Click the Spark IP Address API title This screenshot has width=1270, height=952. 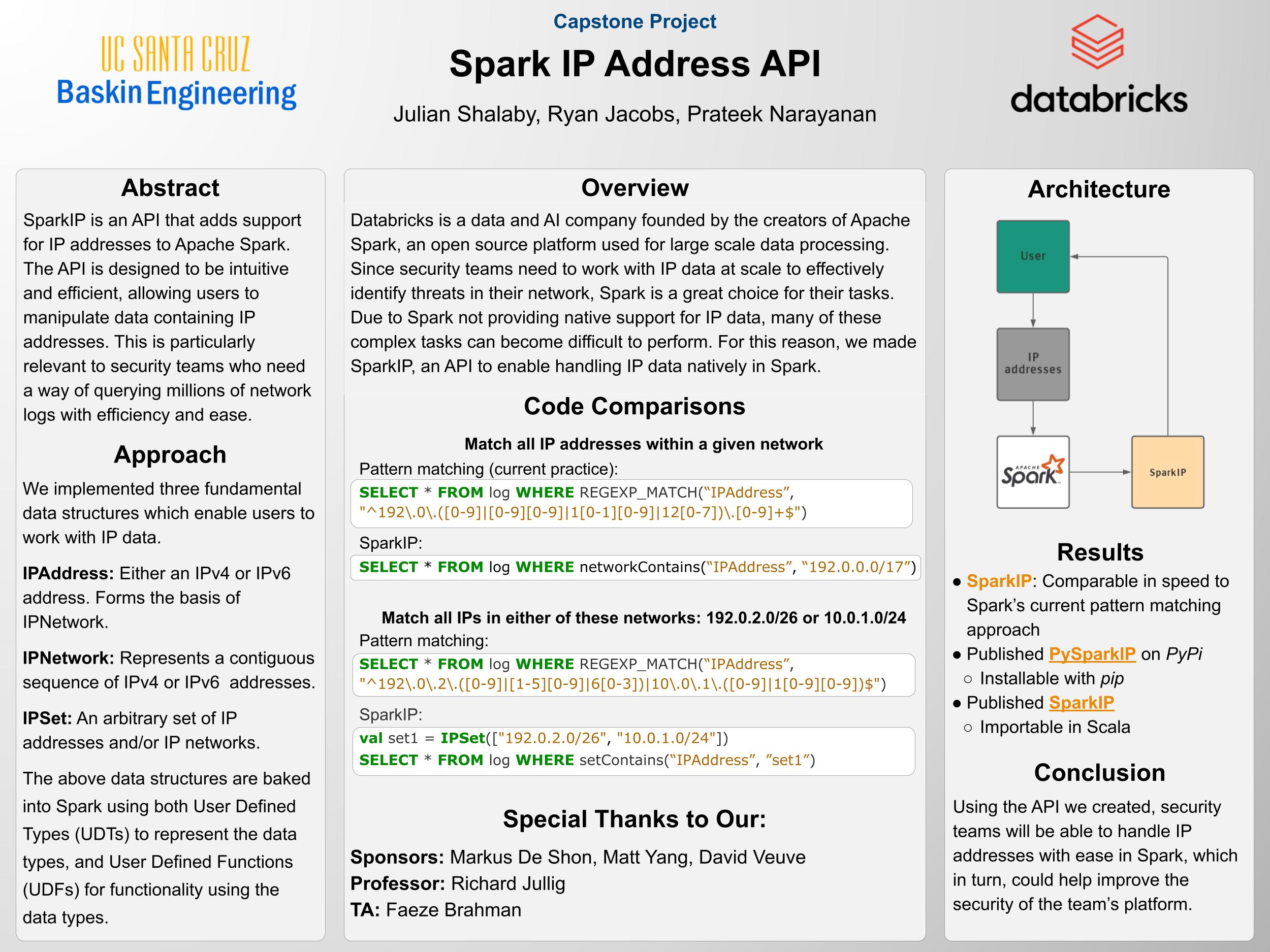(635, 63)
